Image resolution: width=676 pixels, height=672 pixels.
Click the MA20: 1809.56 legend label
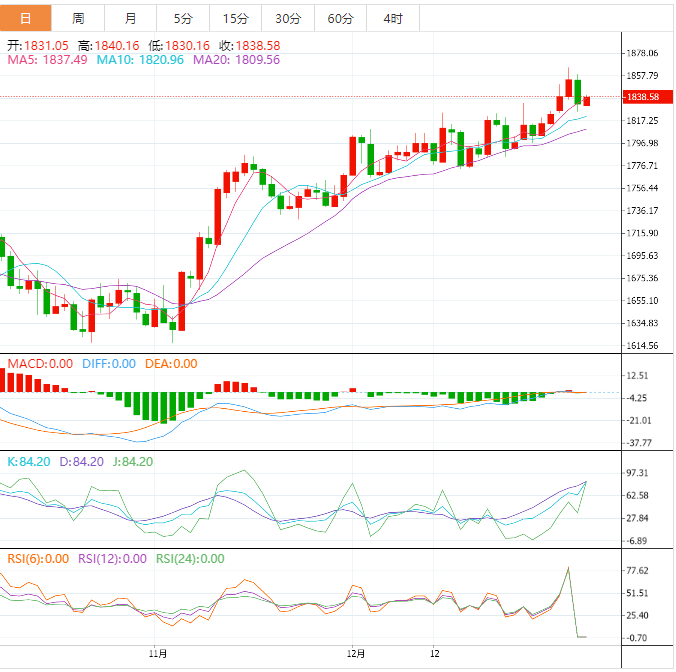(236, 60)
